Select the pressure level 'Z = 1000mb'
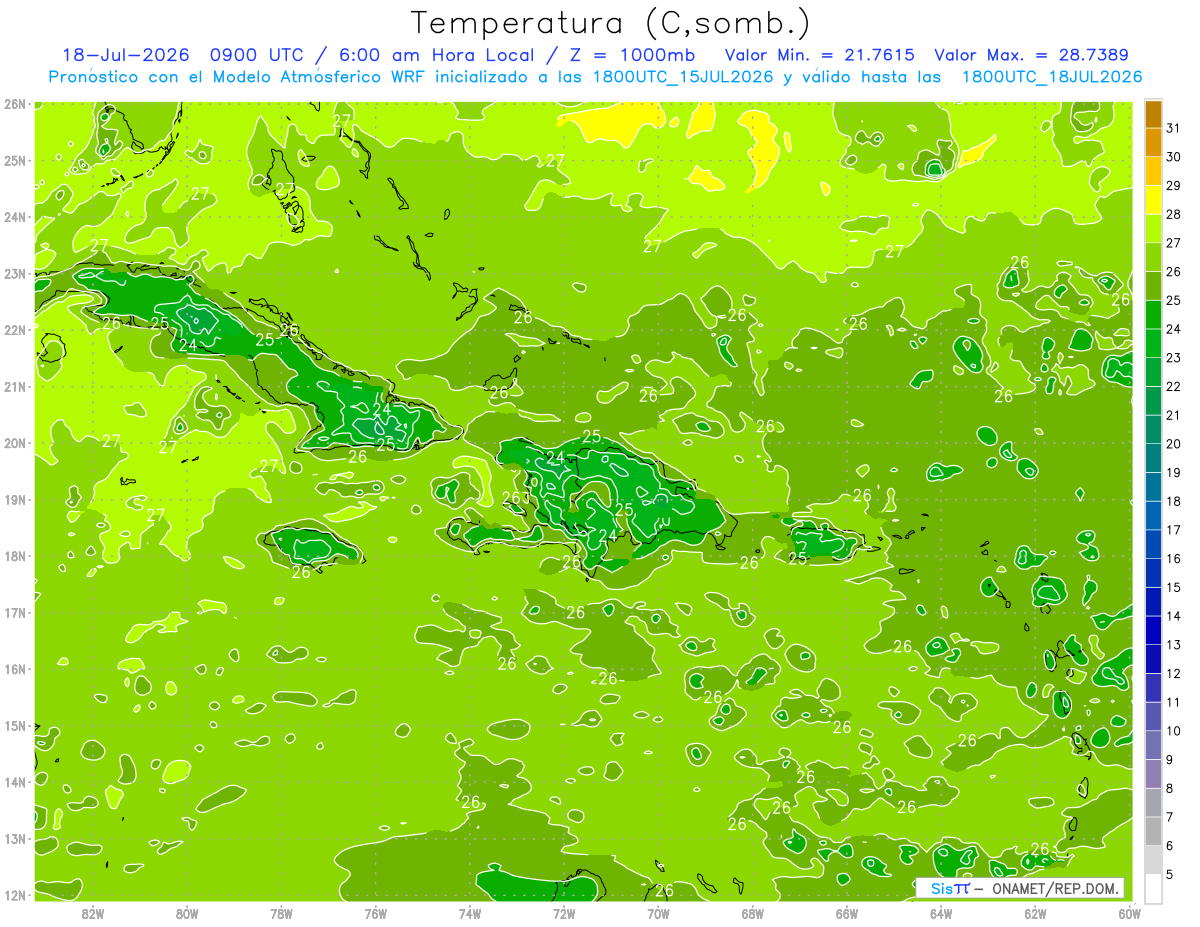 (x=632, y=55)
